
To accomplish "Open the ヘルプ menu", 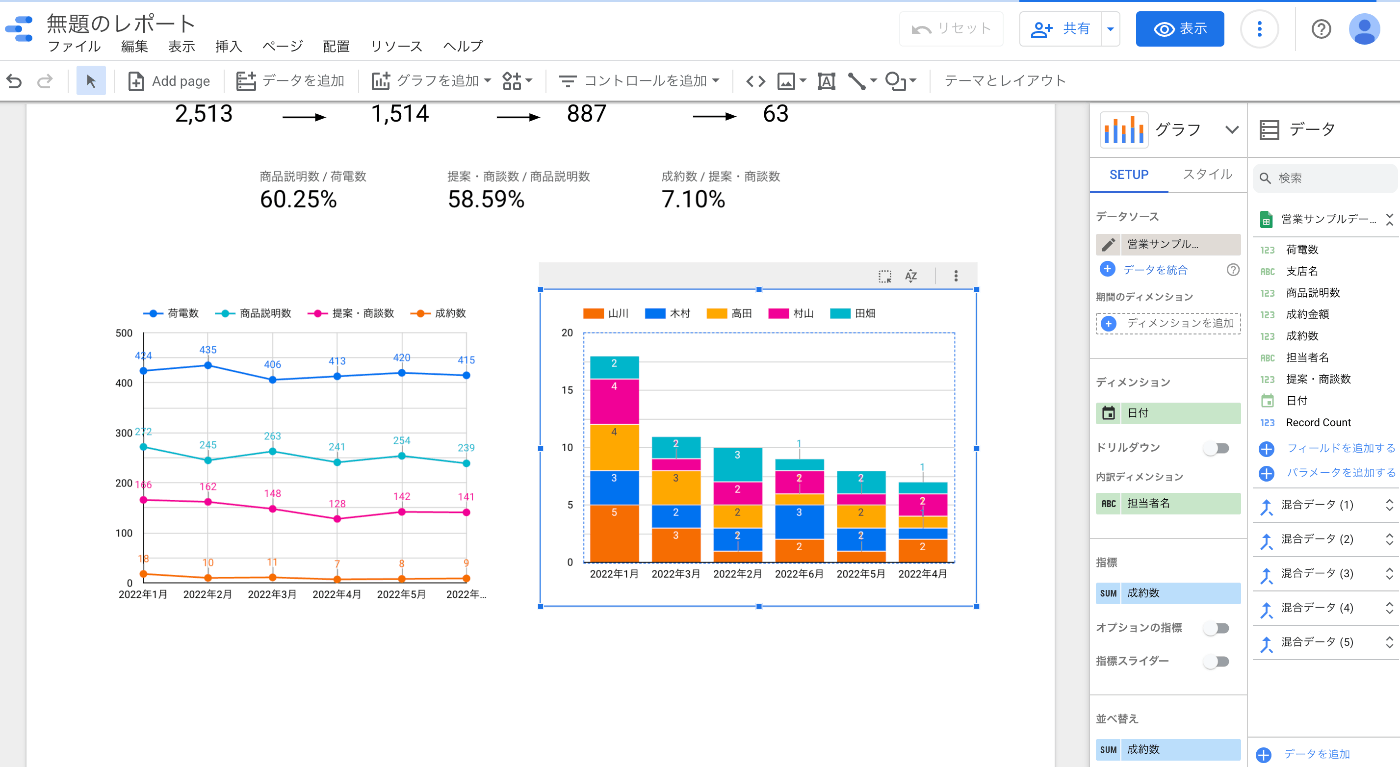I will pyautogui.click(x=463, y=46).
